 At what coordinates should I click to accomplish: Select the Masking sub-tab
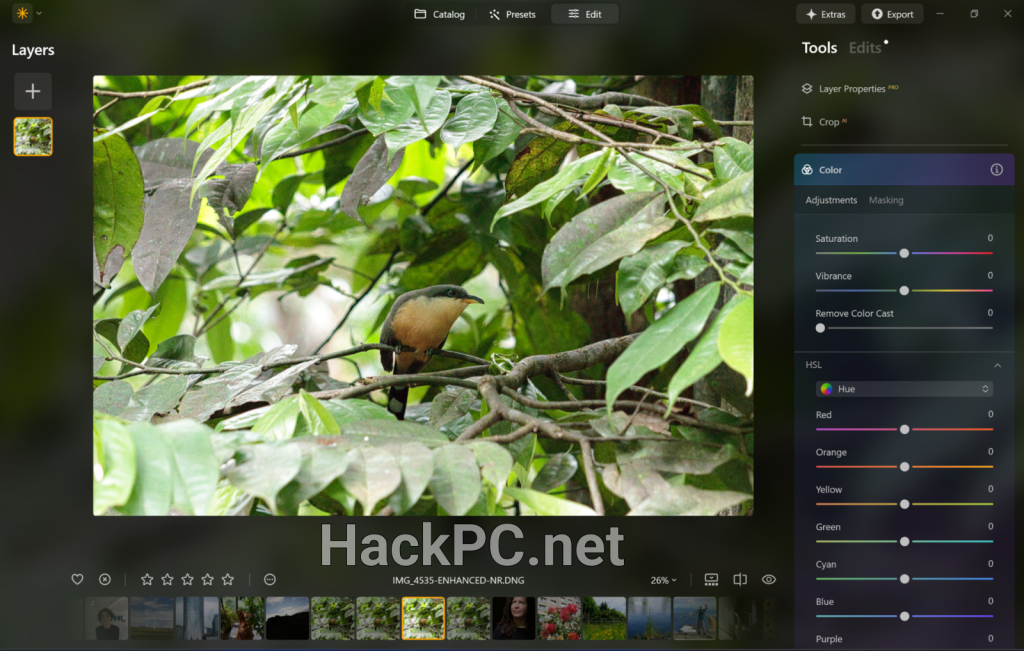point(886,200)
